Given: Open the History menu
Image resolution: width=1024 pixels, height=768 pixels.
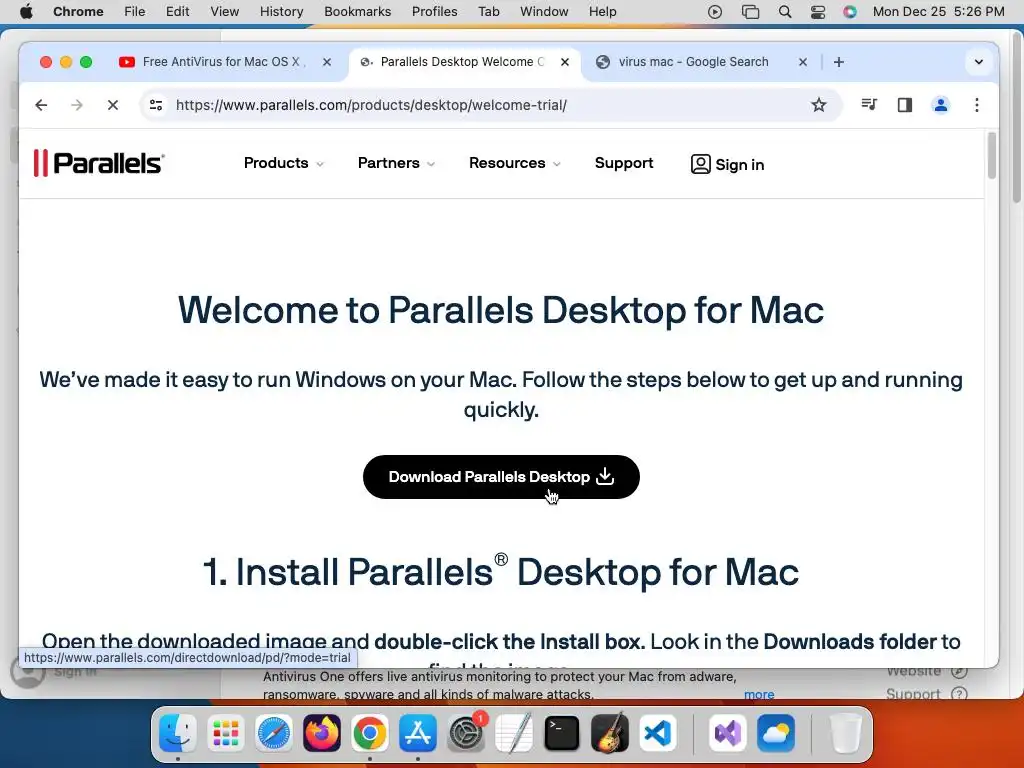Looking at the screenshot, I should (x=281, y=12).
